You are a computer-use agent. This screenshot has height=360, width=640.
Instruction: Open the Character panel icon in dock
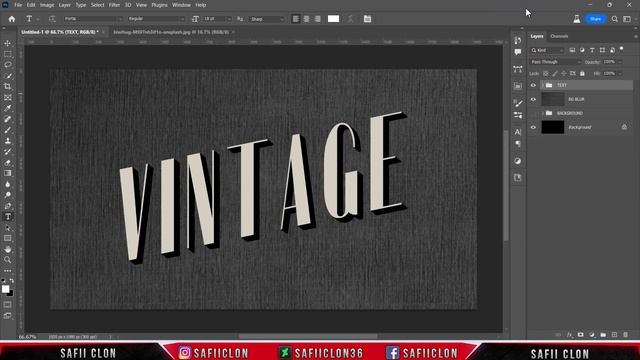click(x=518, y=132)
